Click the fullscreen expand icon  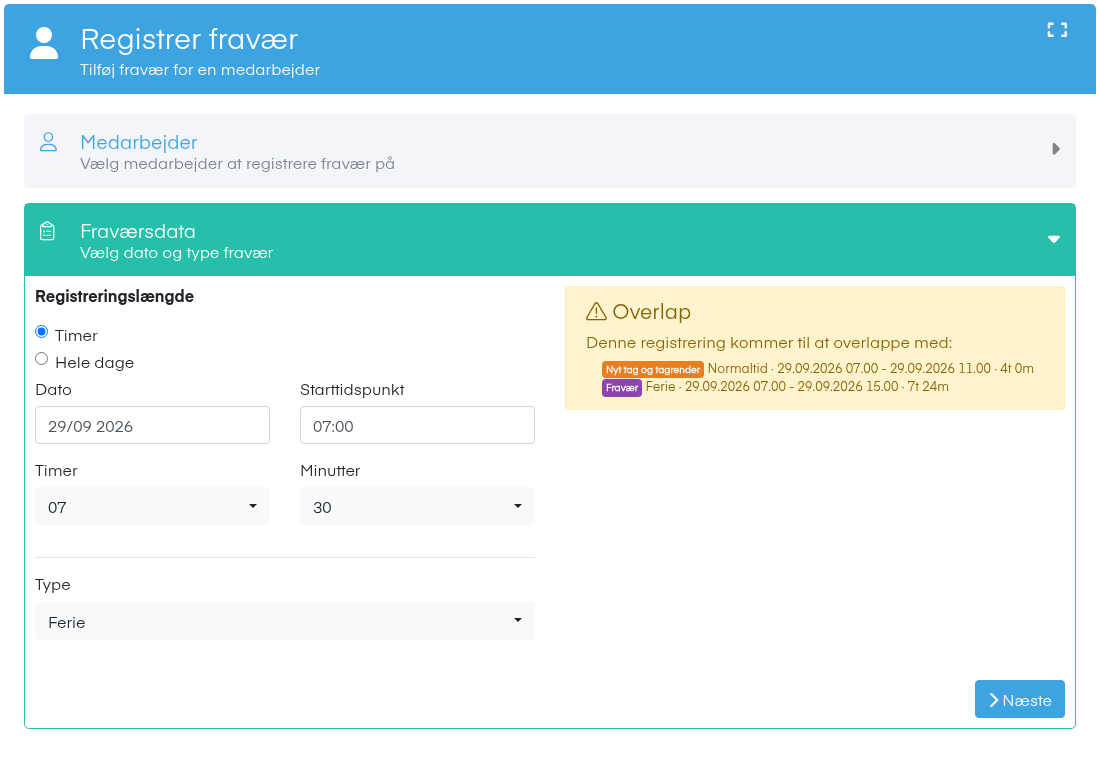1057,29
